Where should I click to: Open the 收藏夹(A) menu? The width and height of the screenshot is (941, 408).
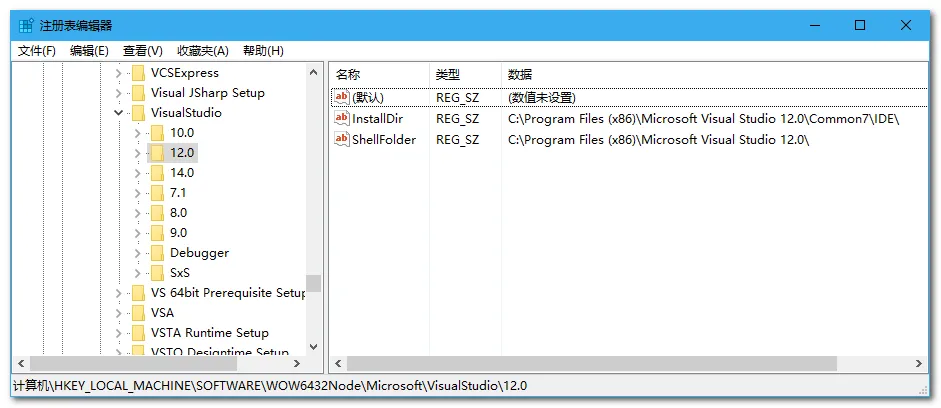[x=203, y=51]
